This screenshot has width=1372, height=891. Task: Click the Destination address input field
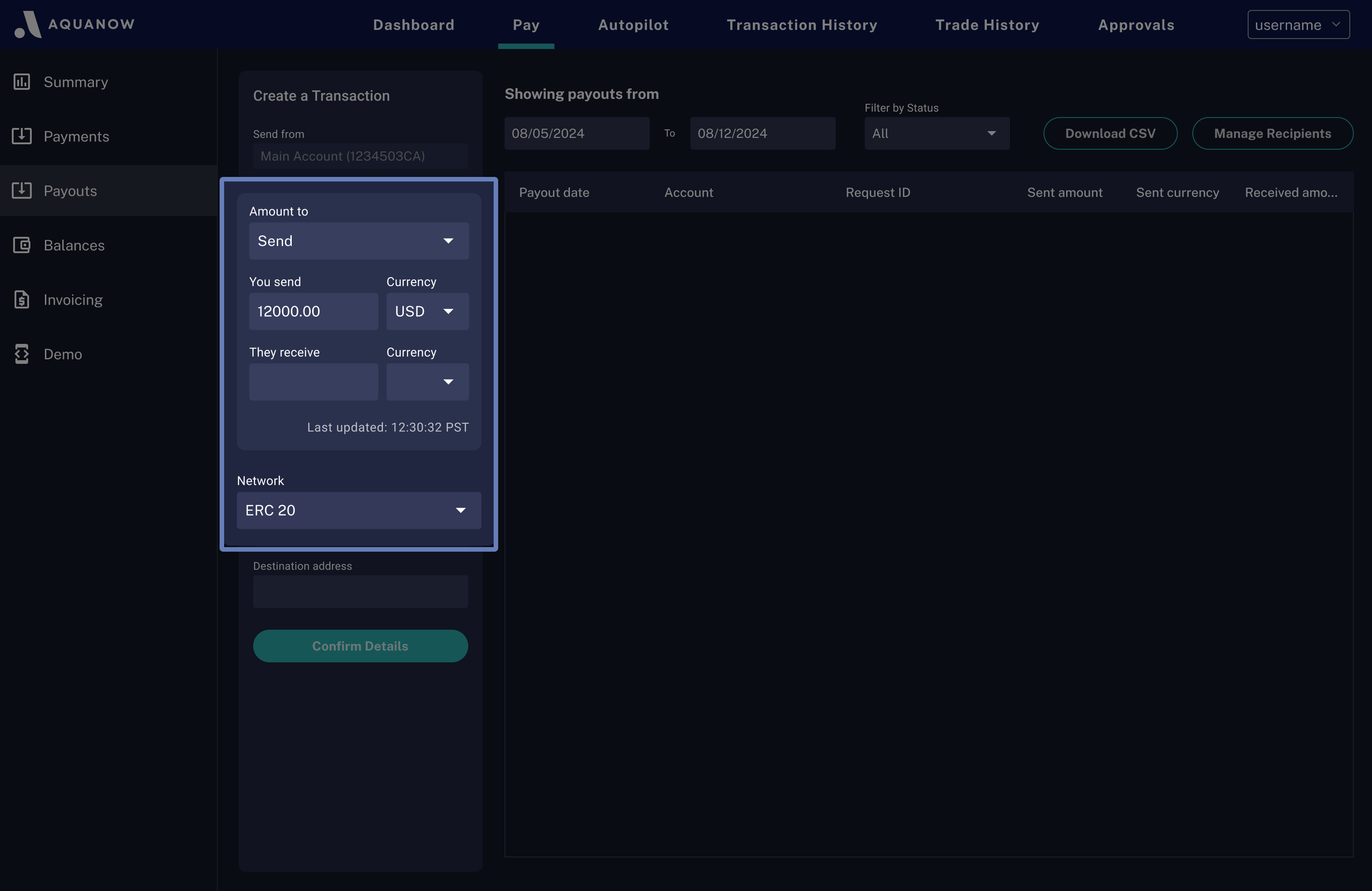[360, 591]
